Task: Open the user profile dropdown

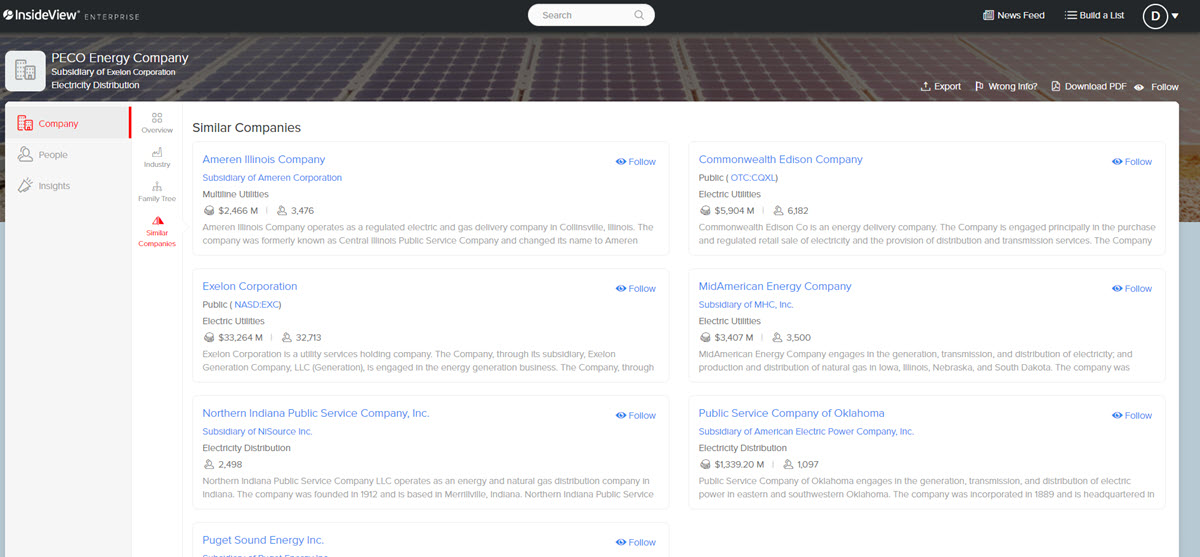Action: tap(1160, 16)
